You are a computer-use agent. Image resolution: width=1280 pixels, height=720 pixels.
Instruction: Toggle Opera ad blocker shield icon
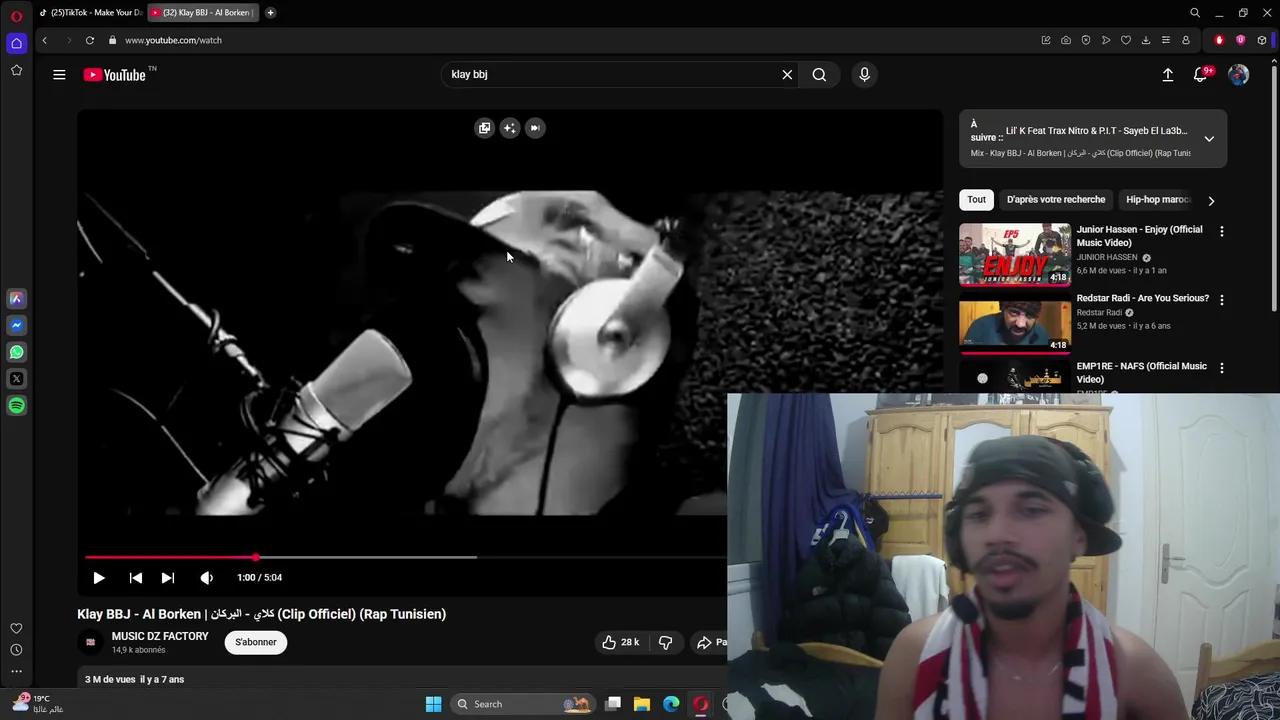(x=1086, y=40)
